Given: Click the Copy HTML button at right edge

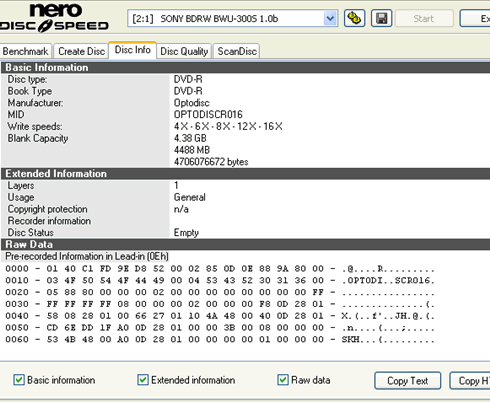Looking at the screenshot, I should [x=470, y=381].
